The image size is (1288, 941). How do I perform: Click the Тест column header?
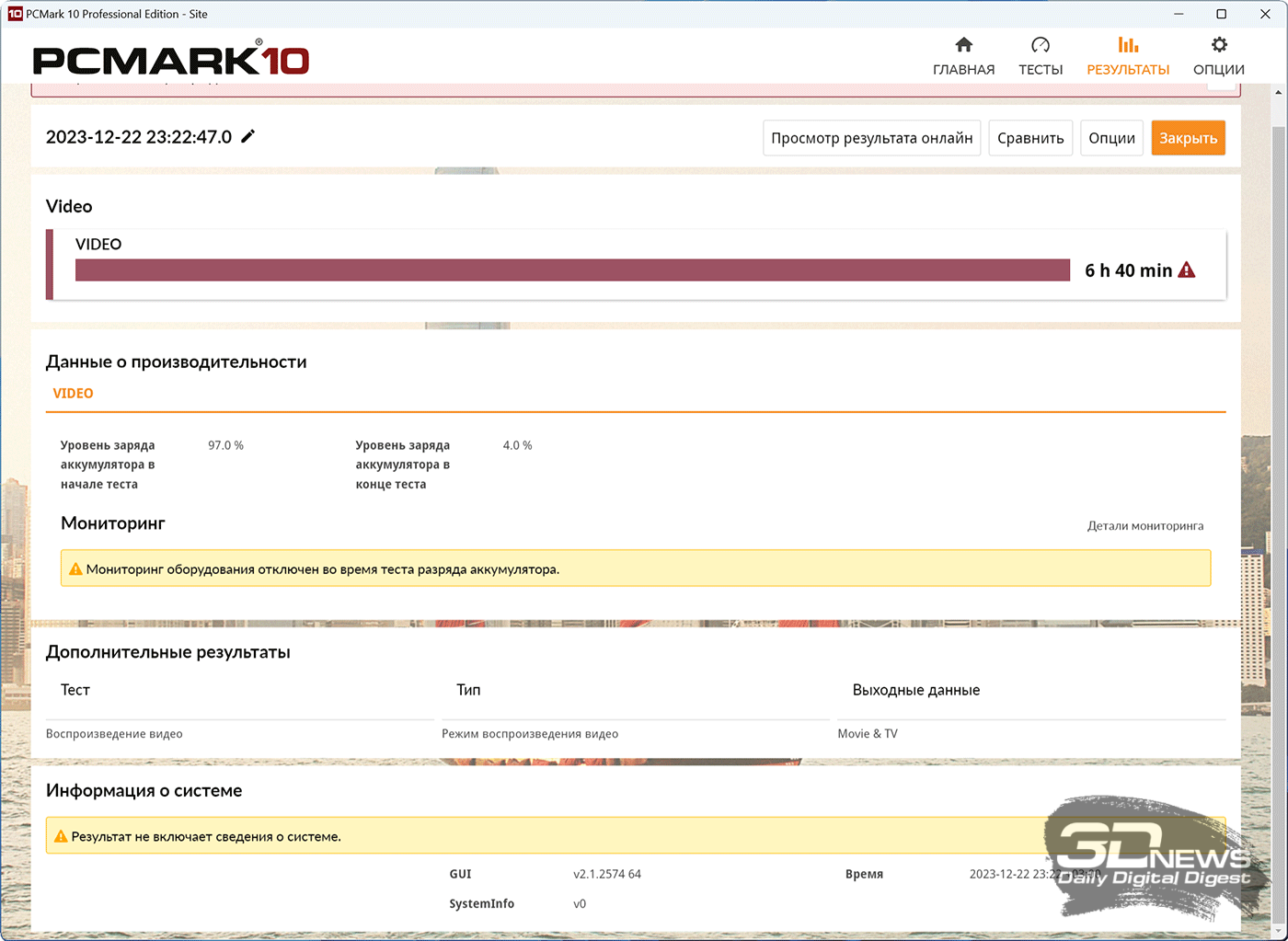point(75,690)
